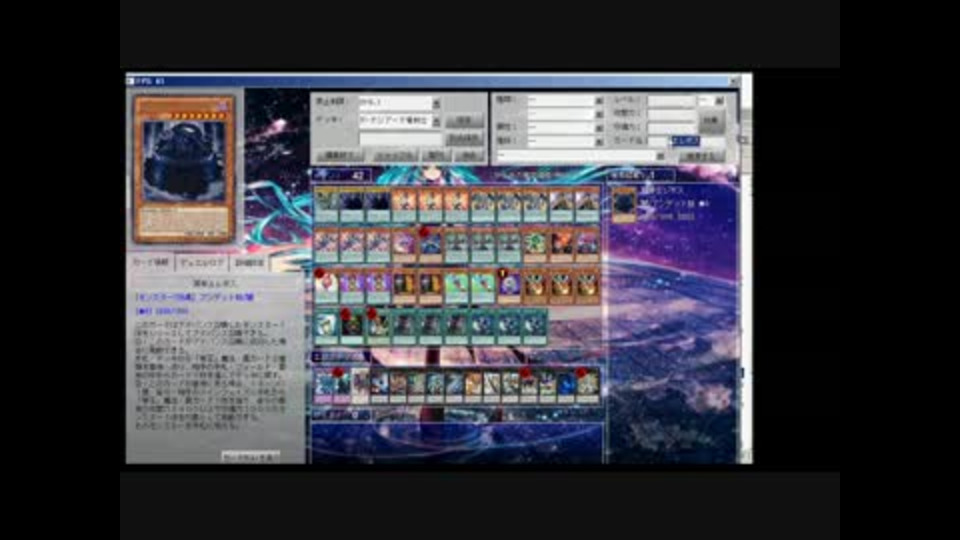
Task: Click the level filter input field
Action: 671,100
